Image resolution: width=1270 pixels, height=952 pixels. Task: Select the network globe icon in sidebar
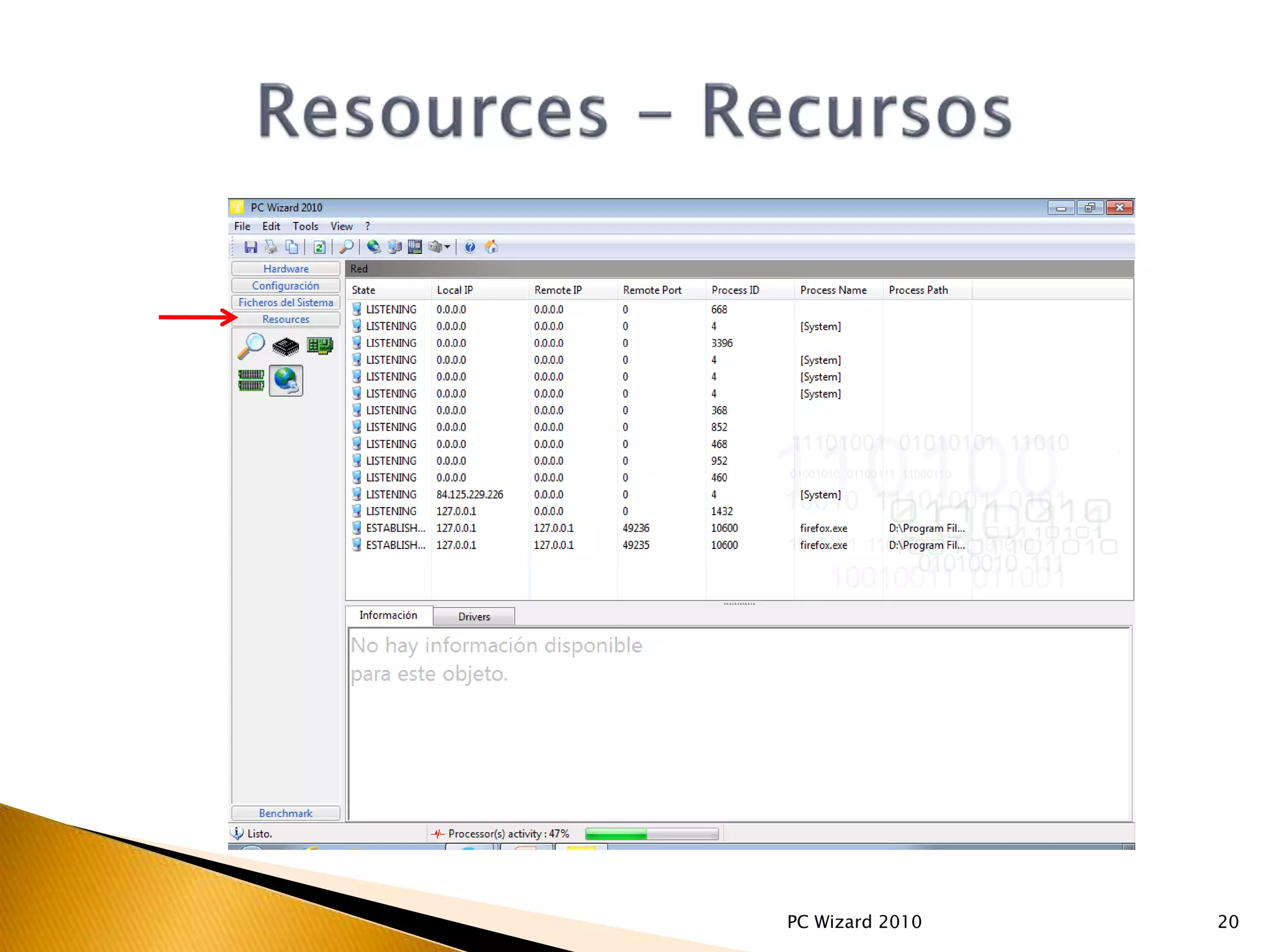(286, 380)
